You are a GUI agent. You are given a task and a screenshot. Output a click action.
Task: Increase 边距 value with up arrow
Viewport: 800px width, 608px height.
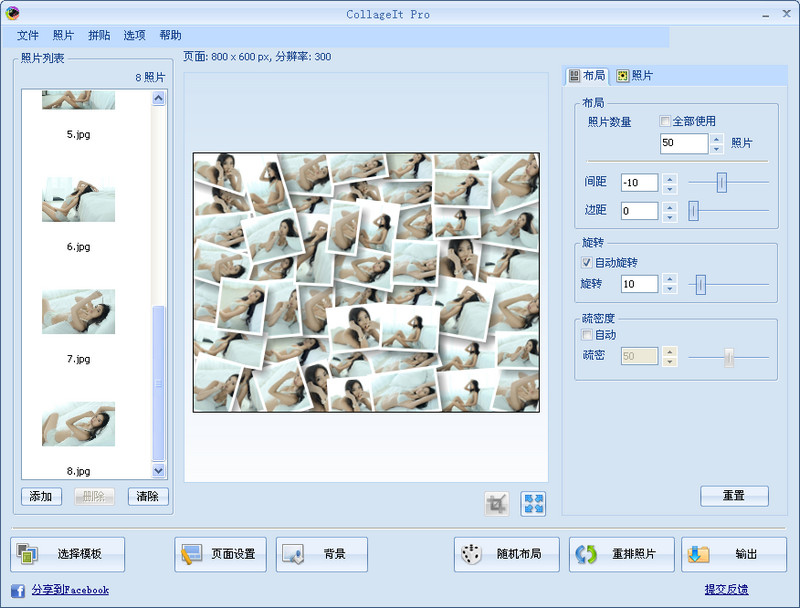[x=670, y=206]
